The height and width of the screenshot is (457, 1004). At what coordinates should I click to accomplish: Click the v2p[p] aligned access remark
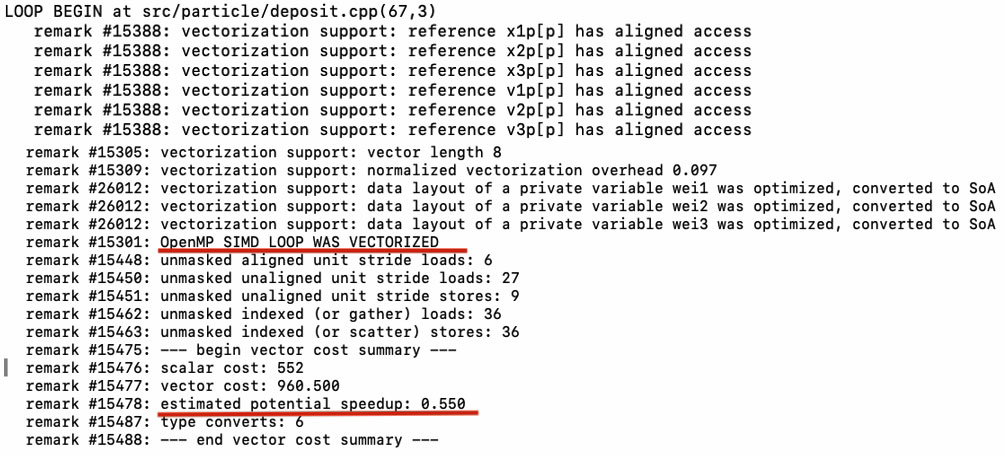coord(392,111)
